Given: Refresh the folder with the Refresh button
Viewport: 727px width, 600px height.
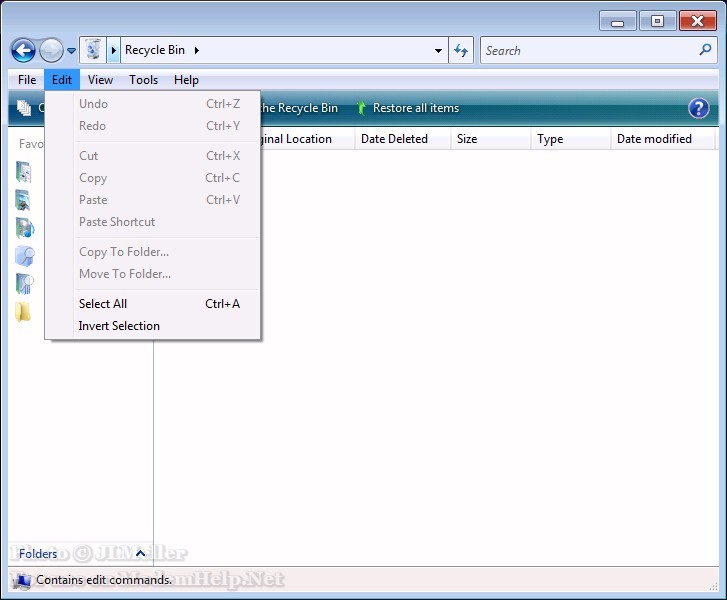Looking at the screenshot, I should click(x=461, y=50).
